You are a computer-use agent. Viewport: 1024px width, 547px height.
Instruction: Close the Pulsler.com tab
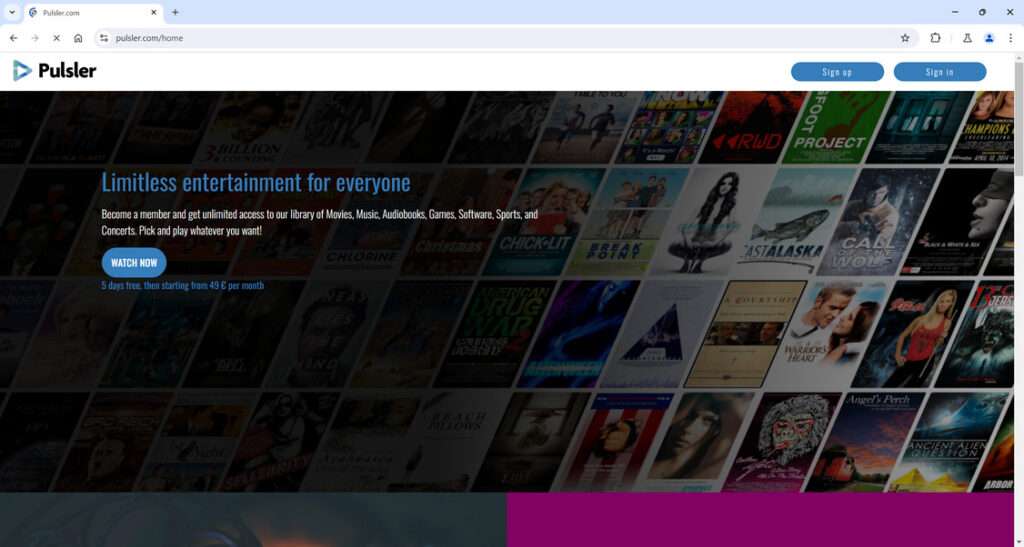point(154,12)
